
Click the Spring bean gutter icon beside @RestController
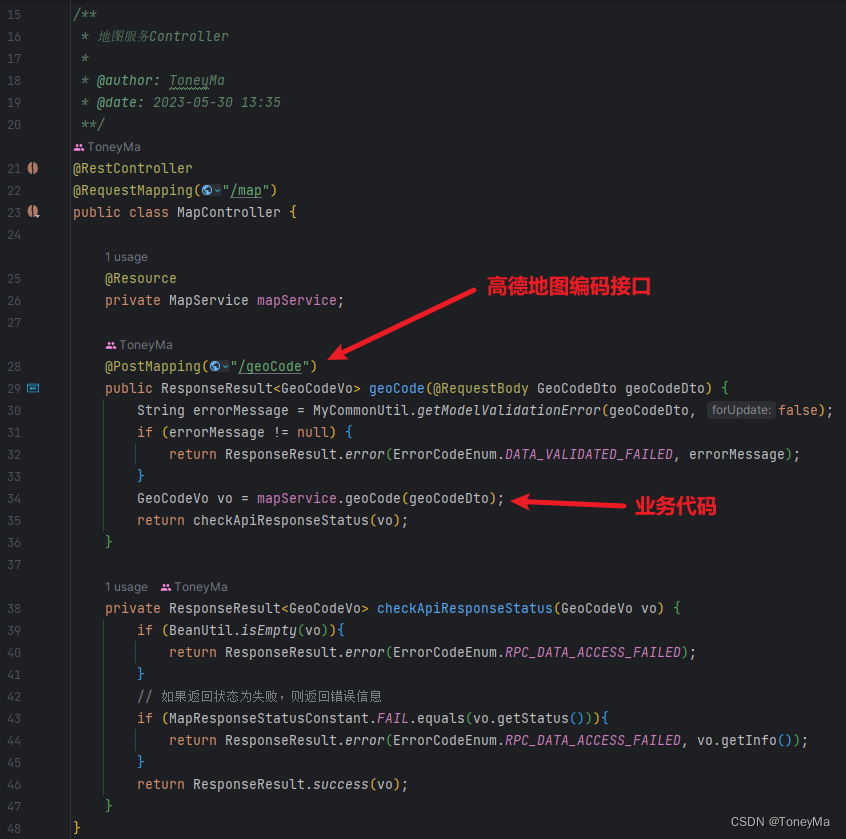(x=33, y=168)
